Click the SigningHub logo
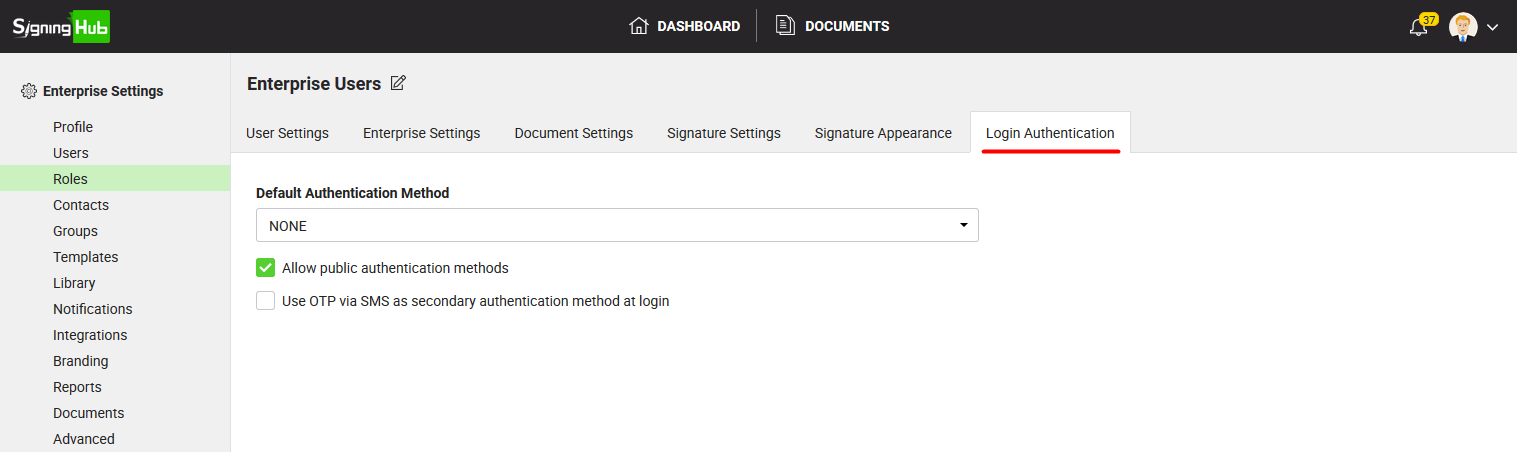Viewport: 1517px width, 452px height. coord(61,27)
